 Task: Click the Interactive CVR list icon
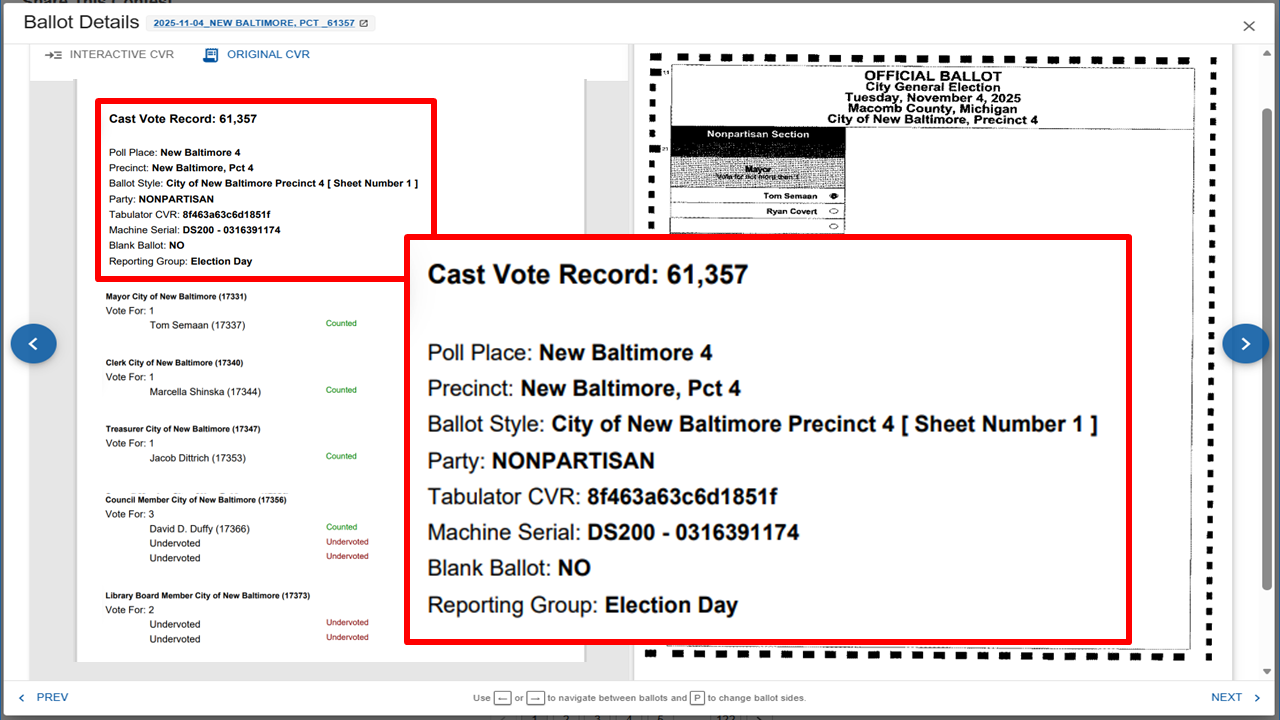coord(54,55)
